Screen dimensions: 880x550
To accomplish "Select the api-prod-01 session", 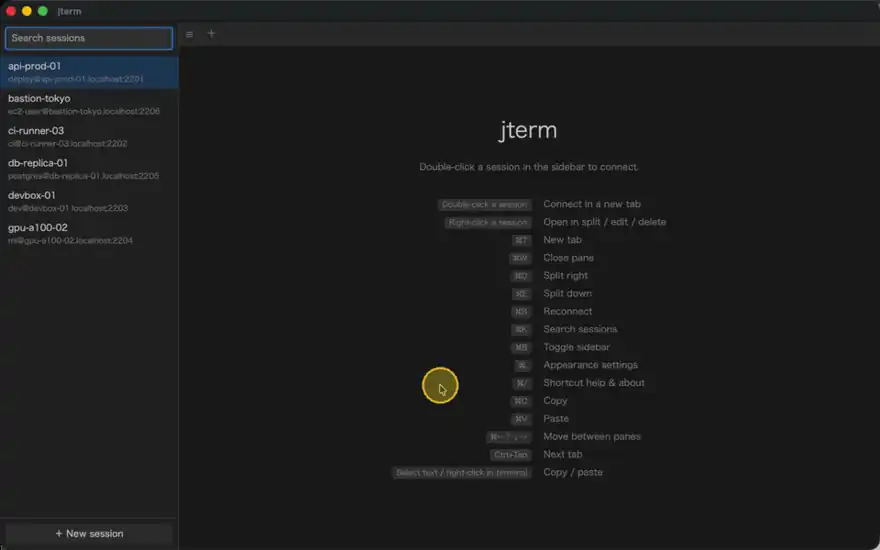I will pyautogui.click(x=89, y=72).
